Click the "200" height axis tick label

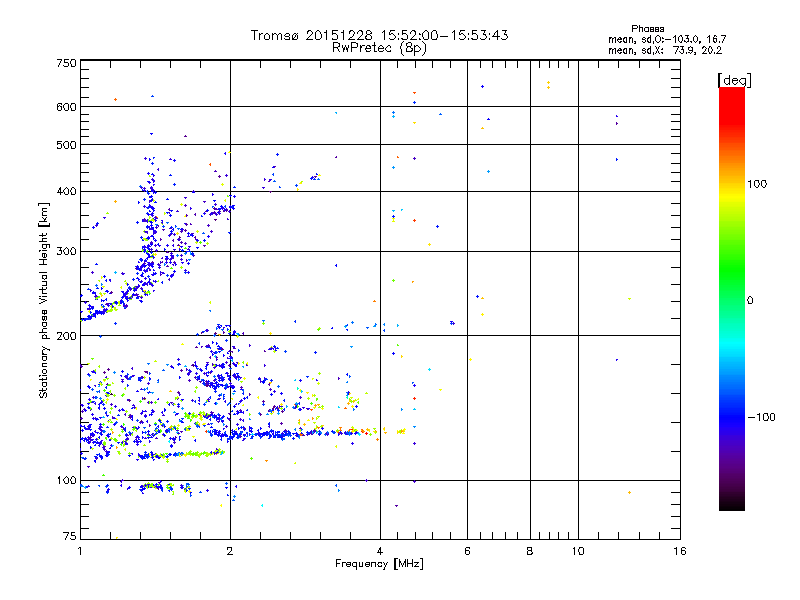tap(66, 336)
